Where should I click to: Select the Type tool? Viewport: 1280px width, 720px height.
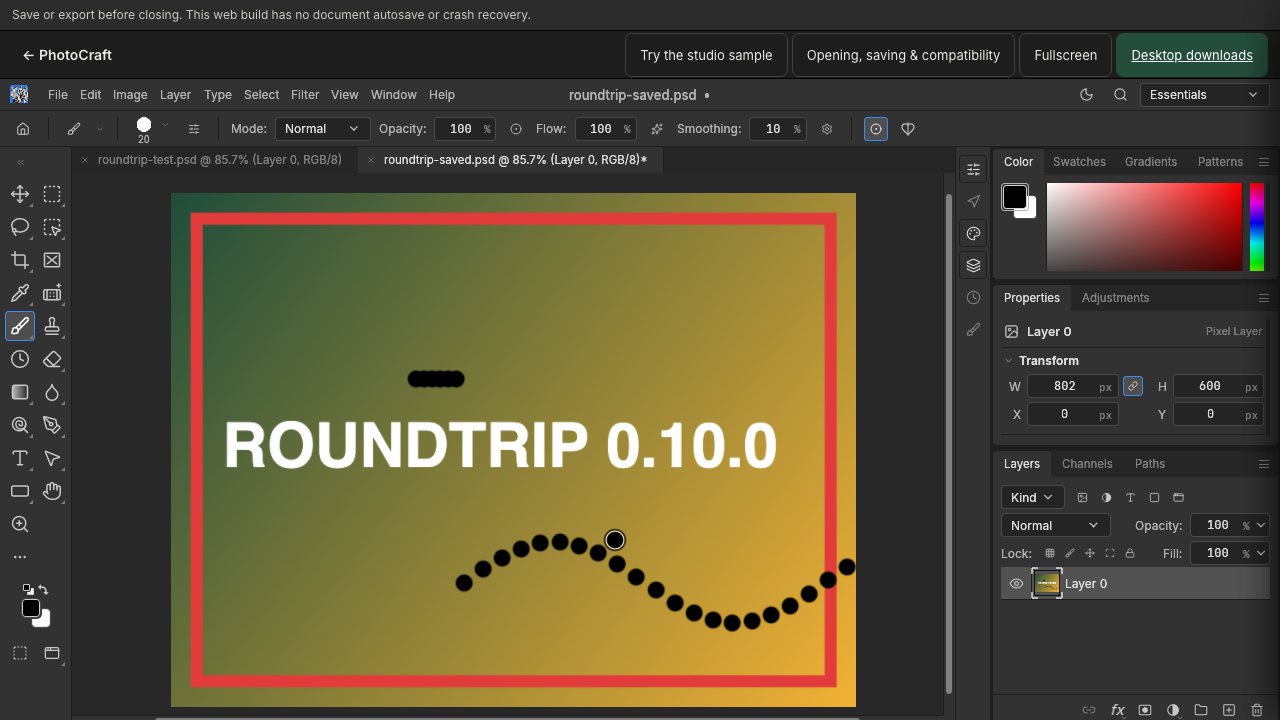click(20, 459)
